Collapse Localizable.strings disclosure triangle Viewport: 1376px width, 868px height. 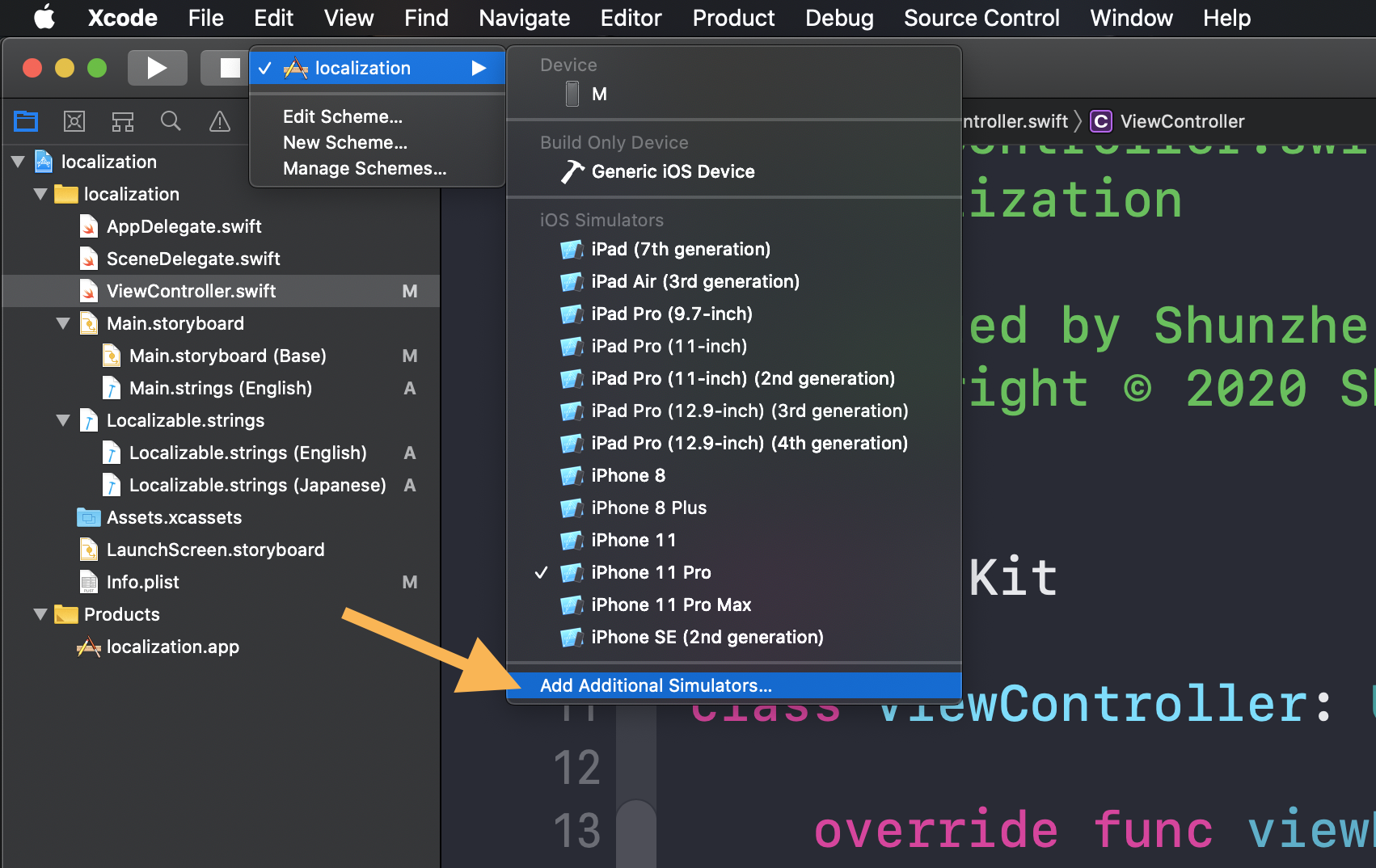[x=63, y=420]
